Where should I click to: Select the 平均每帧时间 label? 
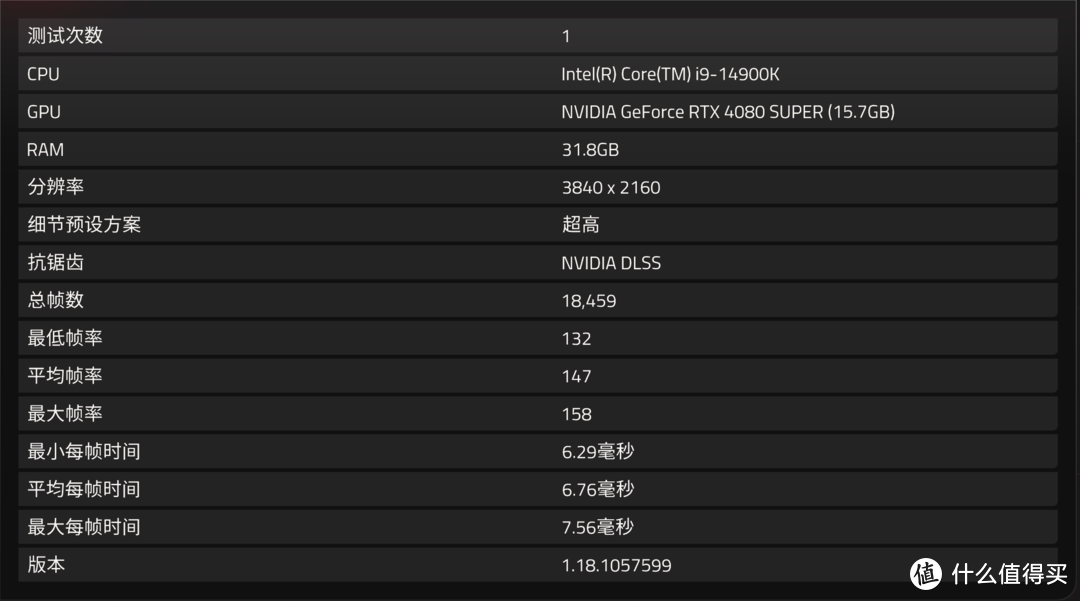(x=83, y=489)
